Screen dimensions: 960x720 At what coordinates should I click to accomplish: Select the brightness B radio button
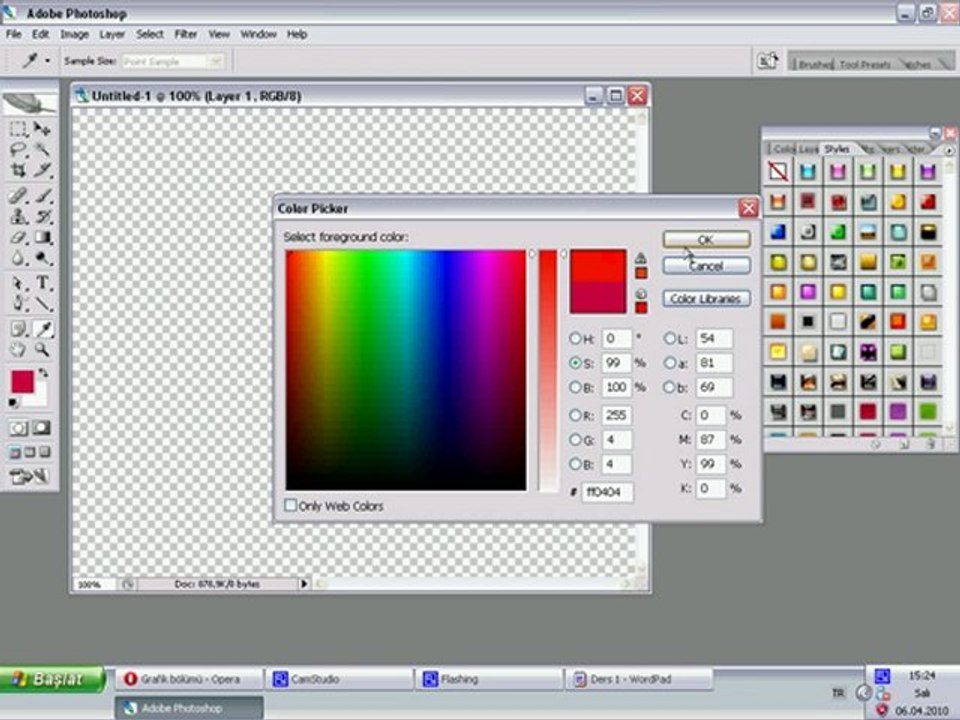(x=575, y=387)
